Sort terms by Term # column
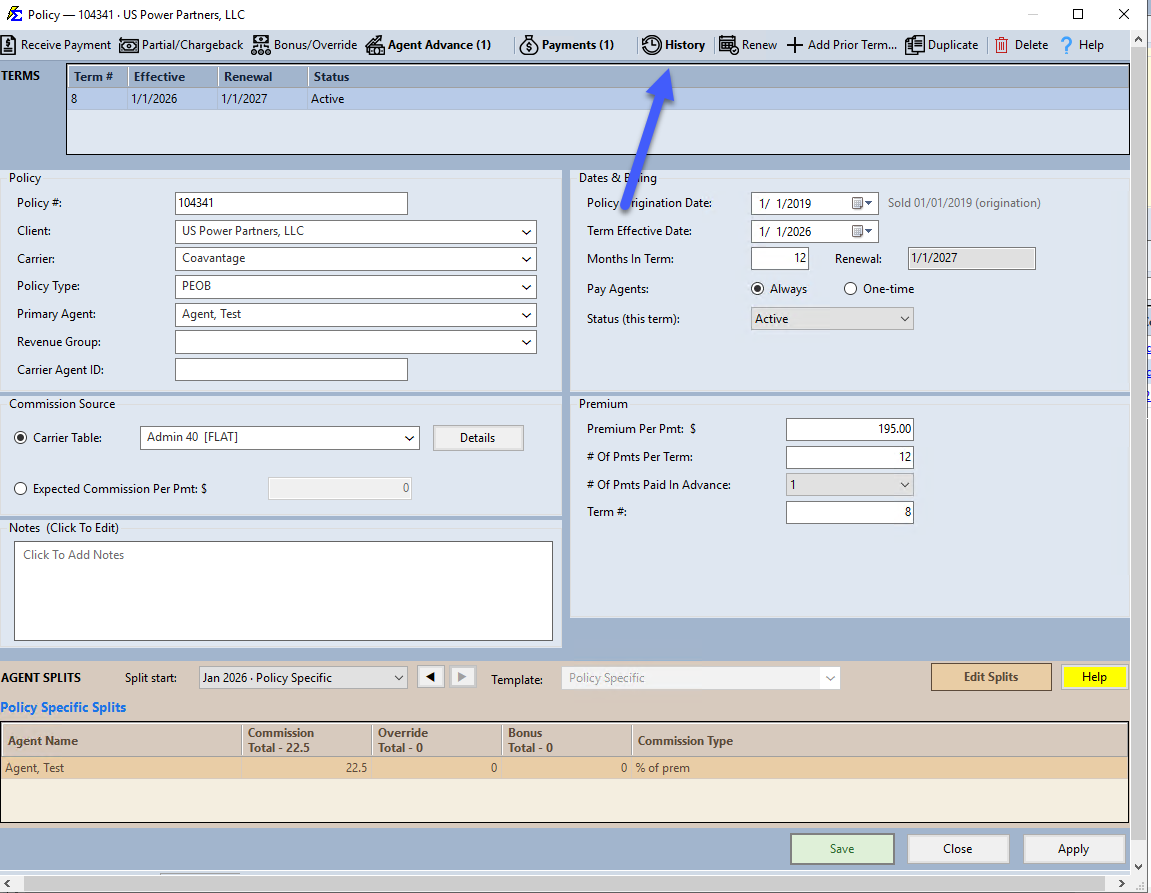The height and width of the screenshot is (893, 1151). [x=98, y=76]
